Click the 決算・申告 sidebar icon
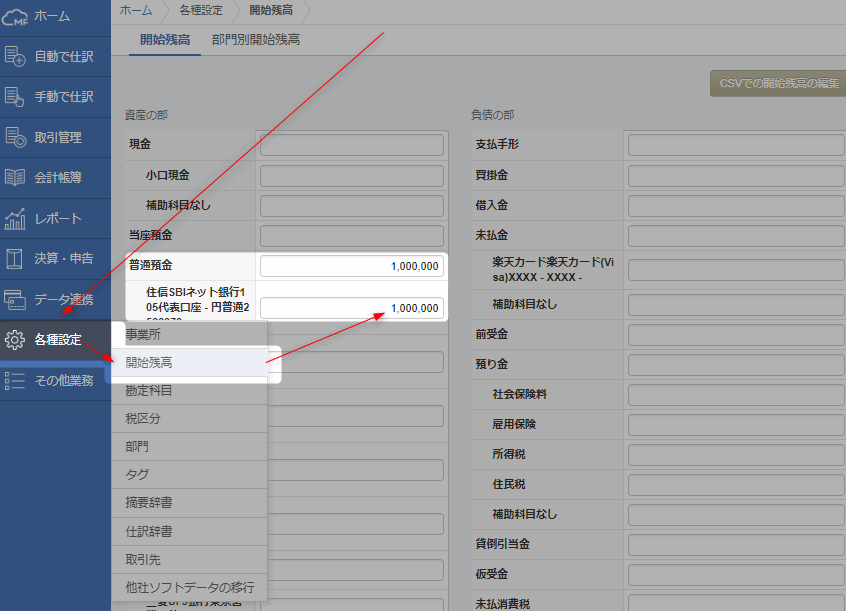Screen dimensions: 846x611 coord(15,259)
